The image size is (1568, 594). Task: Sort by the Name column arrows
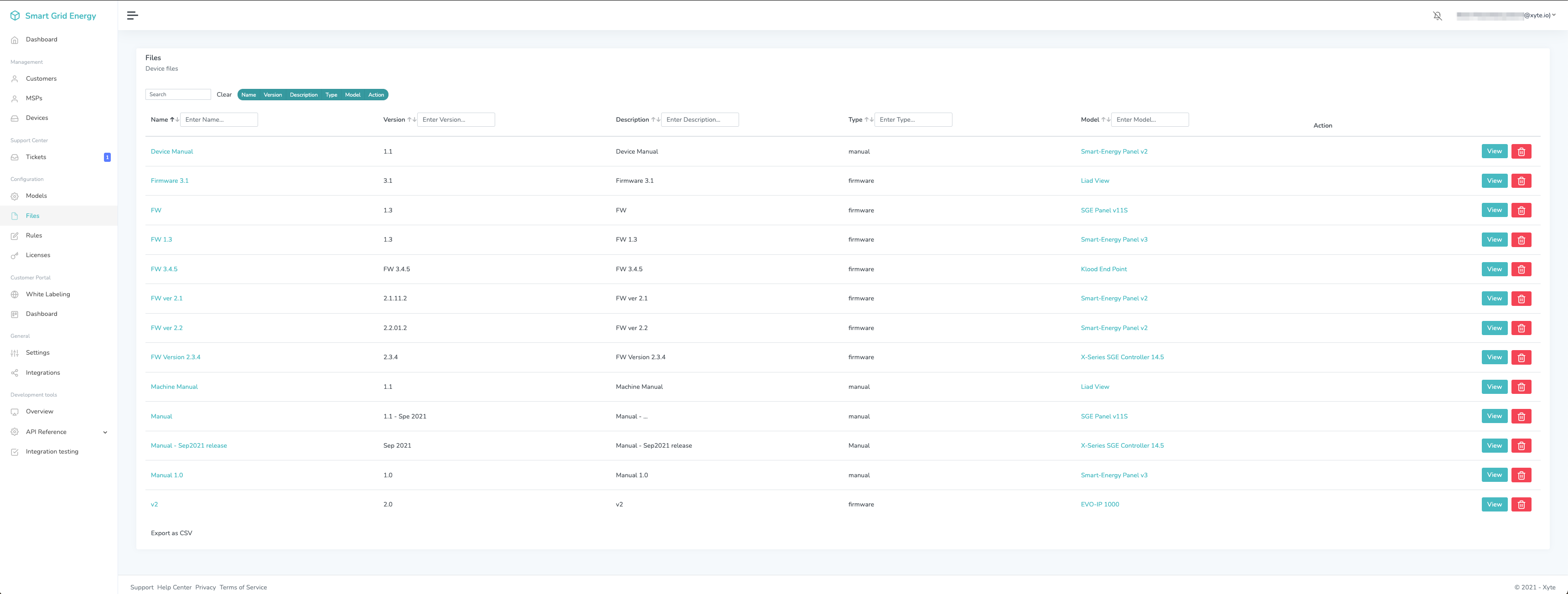pyautogui.click(x=175, y=120)
